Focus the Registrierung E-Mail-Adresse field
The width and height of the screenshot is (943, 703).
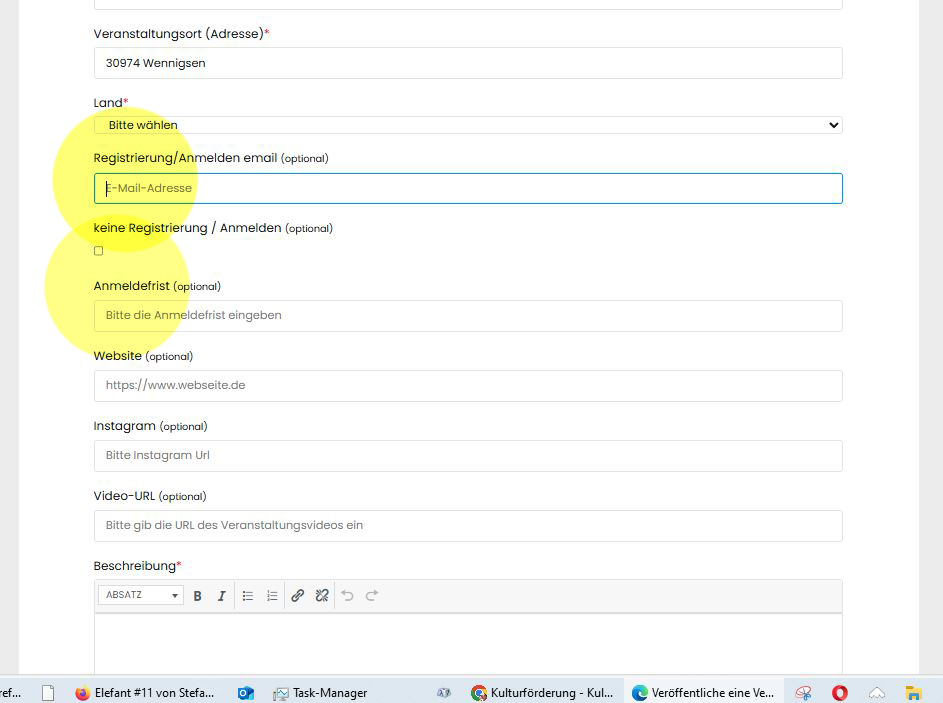pos(468,188)
